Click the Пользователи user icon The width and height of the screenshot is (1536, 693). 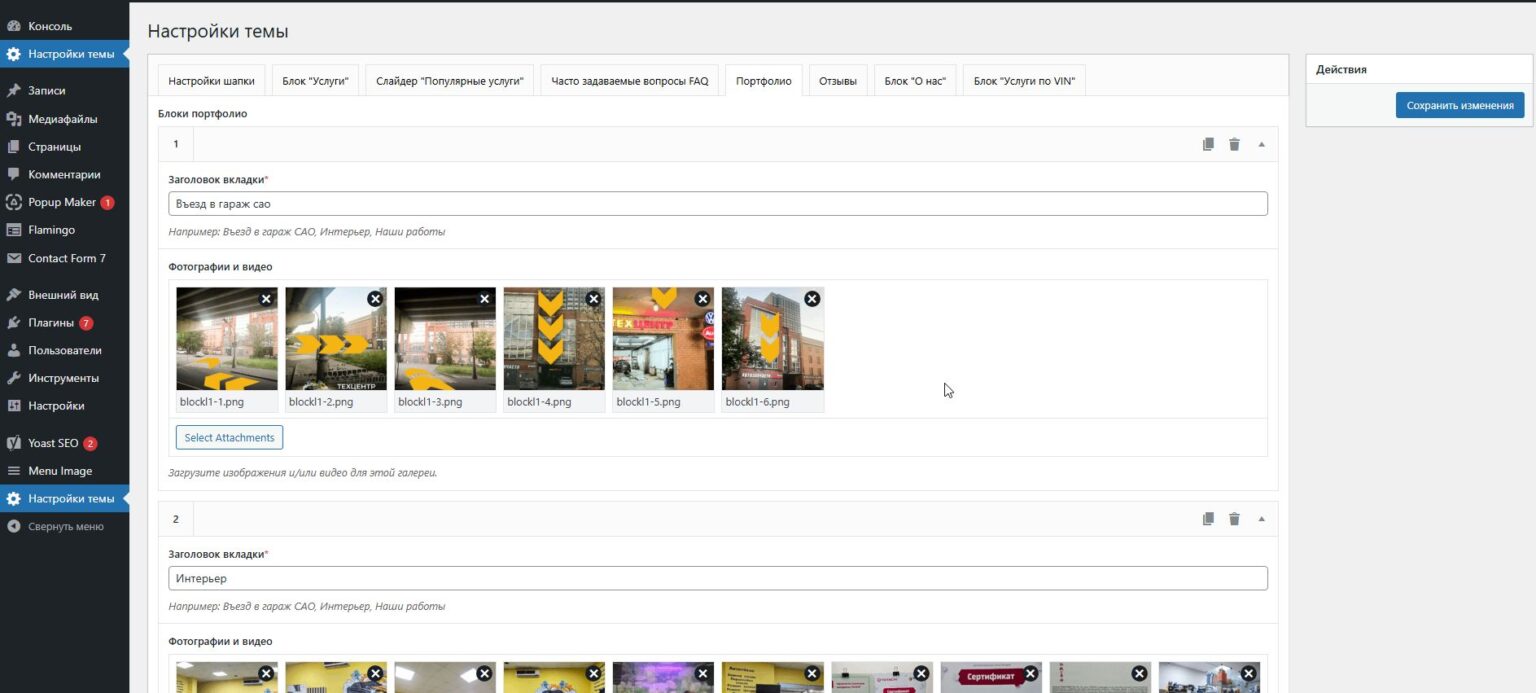14,351
